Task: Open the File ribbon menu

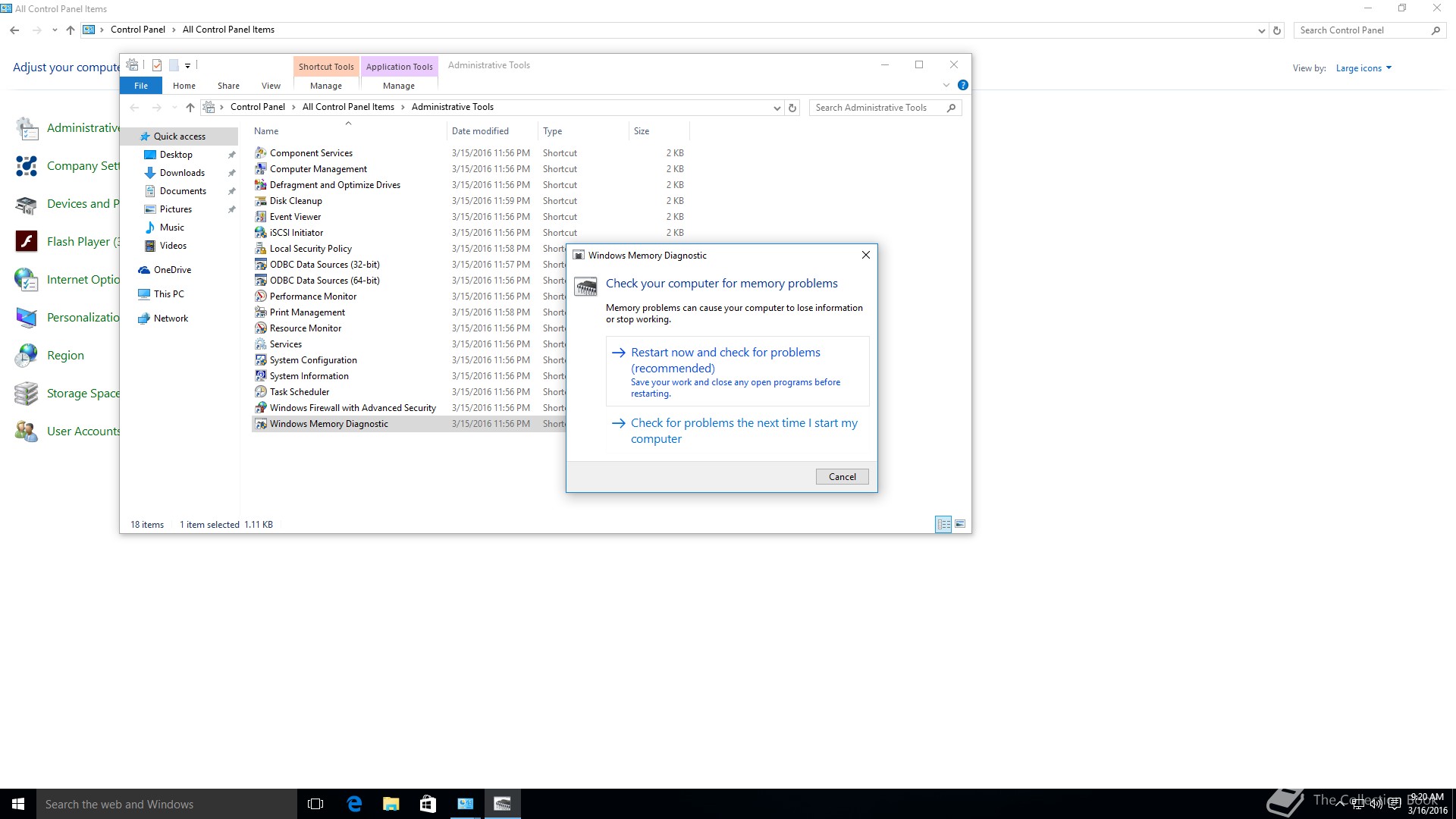Action: pos(141,86)
